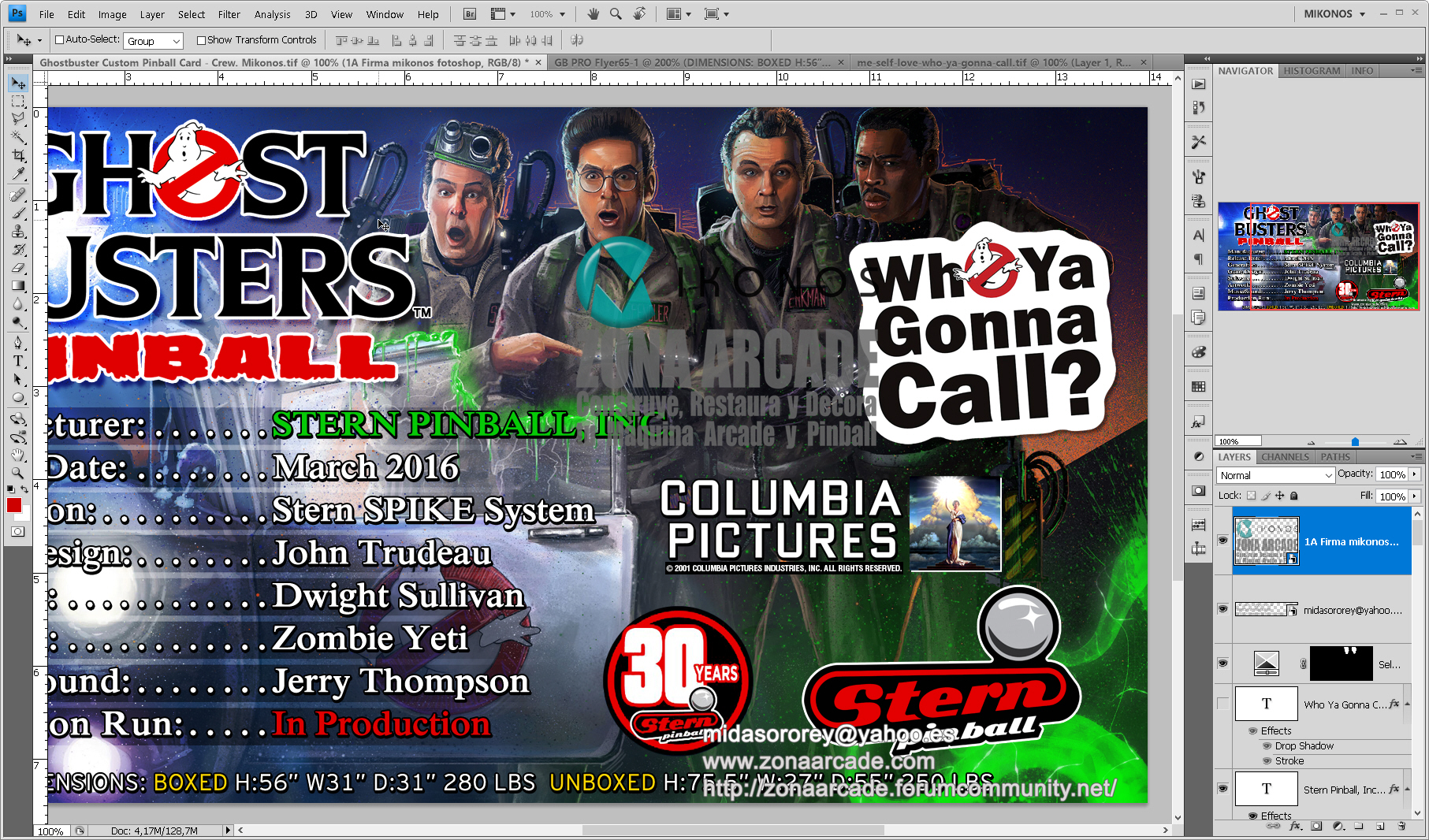The width and height of the screenshot is (1429, 840).
Task: Select the Zoom tool in toolbox
Action: coord(18,473)
